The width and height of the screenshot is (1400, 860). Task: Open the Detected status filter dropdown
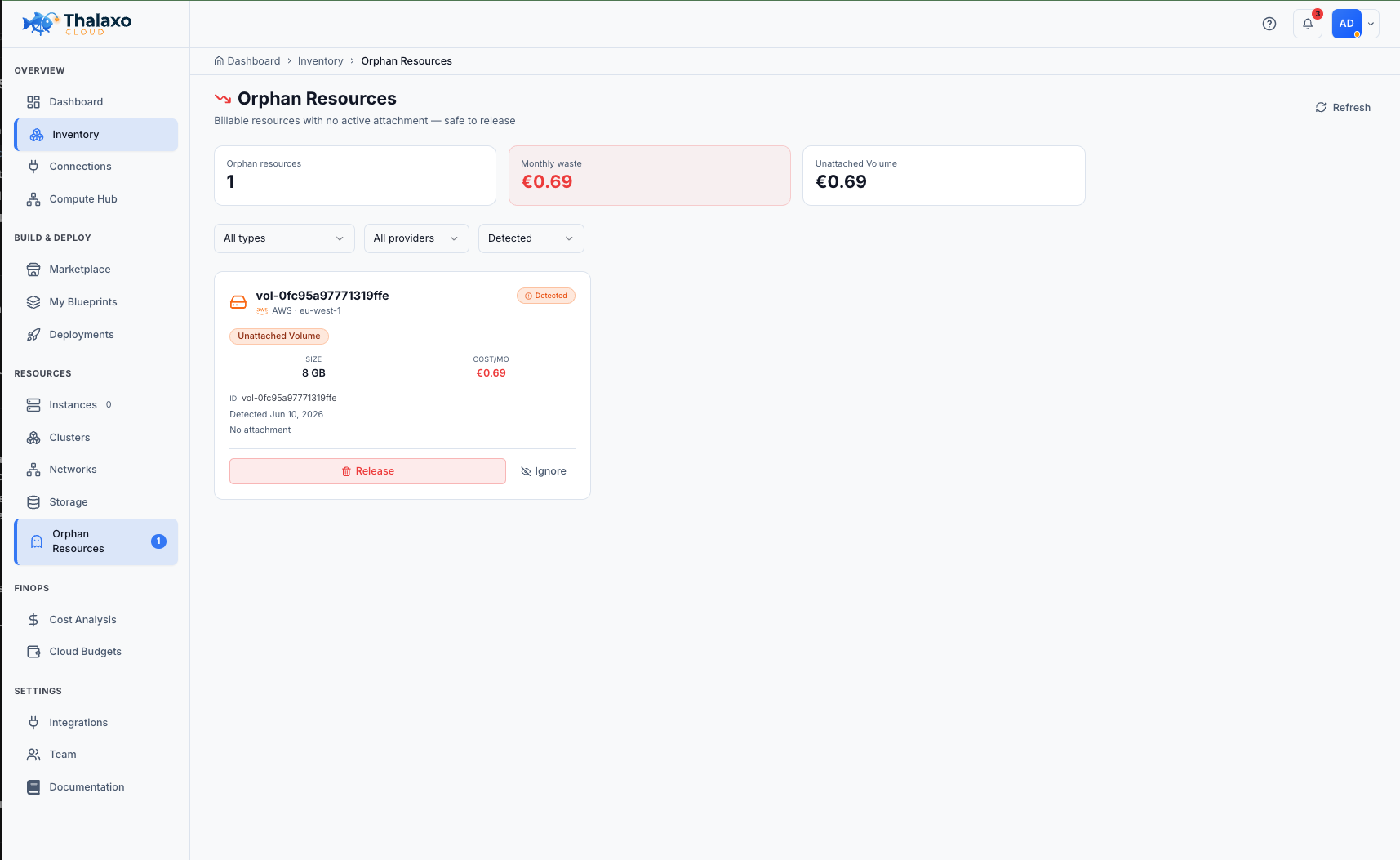[x=531, y=238]
